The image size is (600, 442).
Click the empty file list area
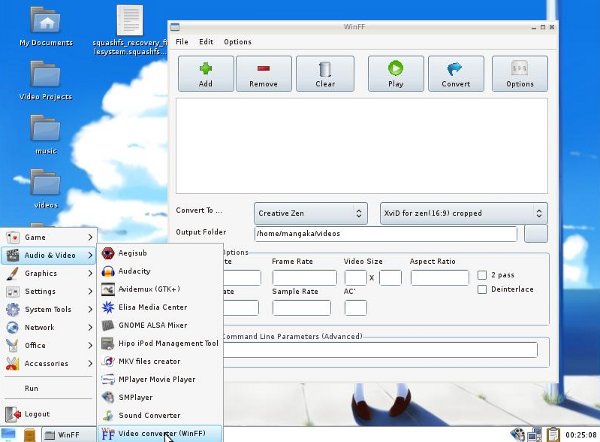point(362,146)
